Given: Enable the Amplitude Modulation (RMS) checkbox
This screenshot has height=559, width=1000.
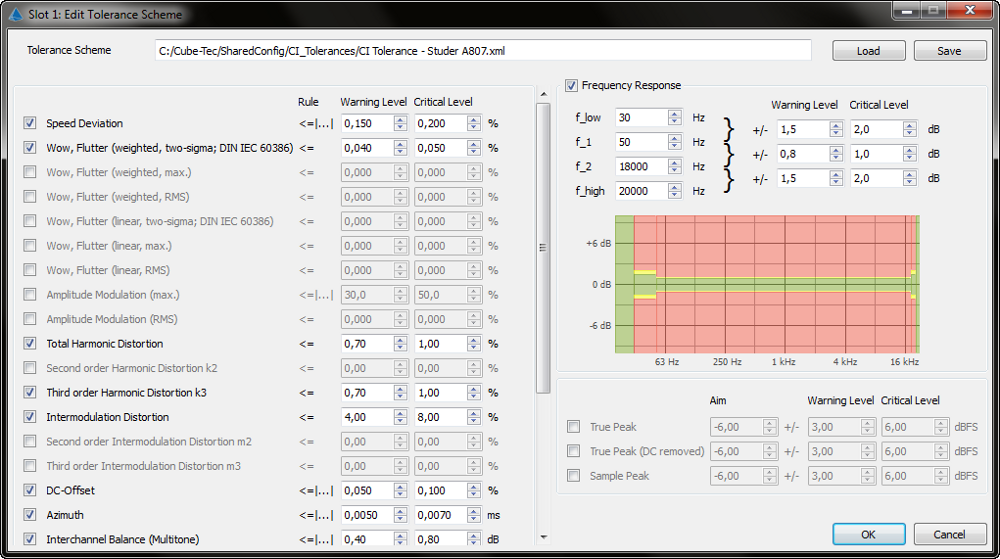Looking at the screenshot, I should coord(30,319).
